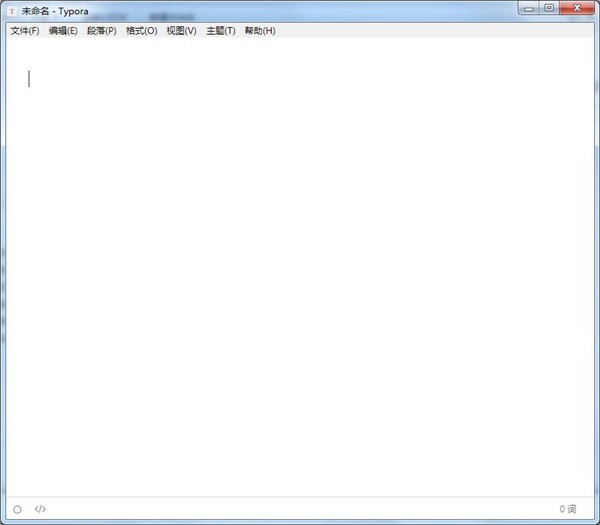Maximize the Typora window
The height and width of the screenshot is (525, 600).
click(549, 8)
